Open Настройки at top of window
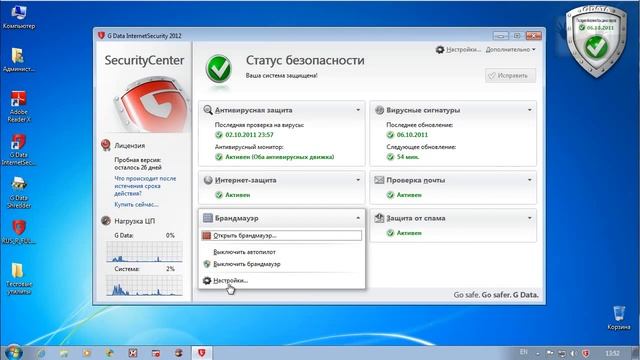This screenshot has height=360, width=640. [x=463, y=49]
